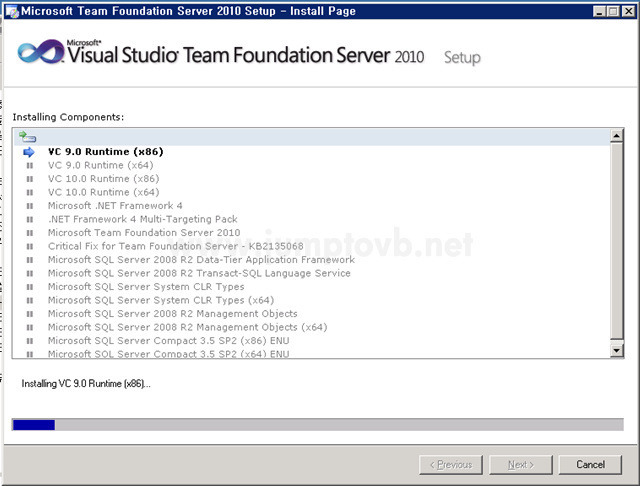Click the blue arrow icon beside VC 9.0 Runtime (x86)
The height and width of the screenshot is (486, 640).
coord(29,152)
